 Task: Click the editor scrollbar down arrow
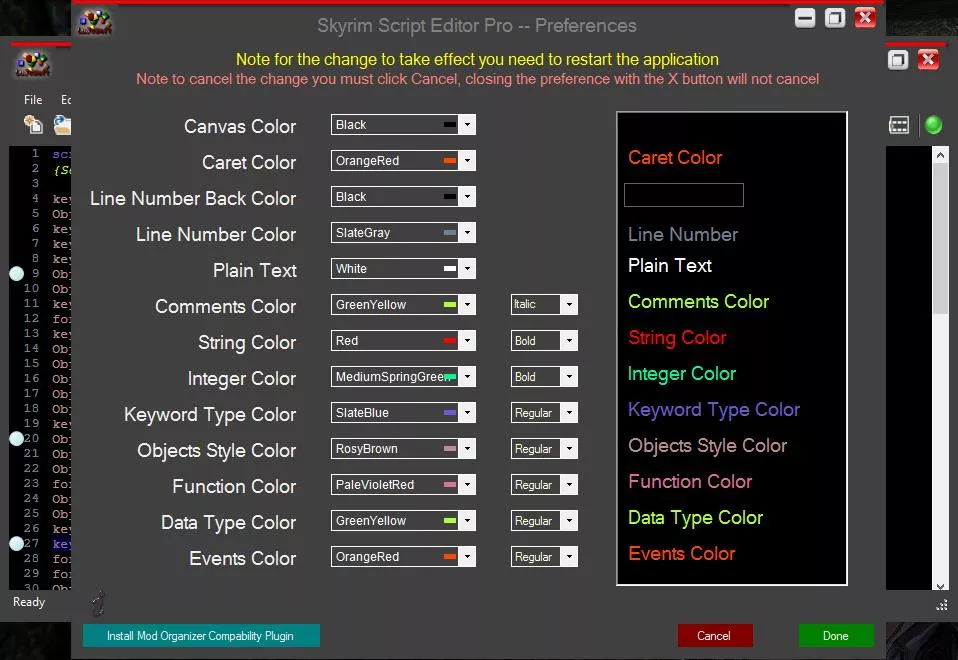click(x=940, y=585)
